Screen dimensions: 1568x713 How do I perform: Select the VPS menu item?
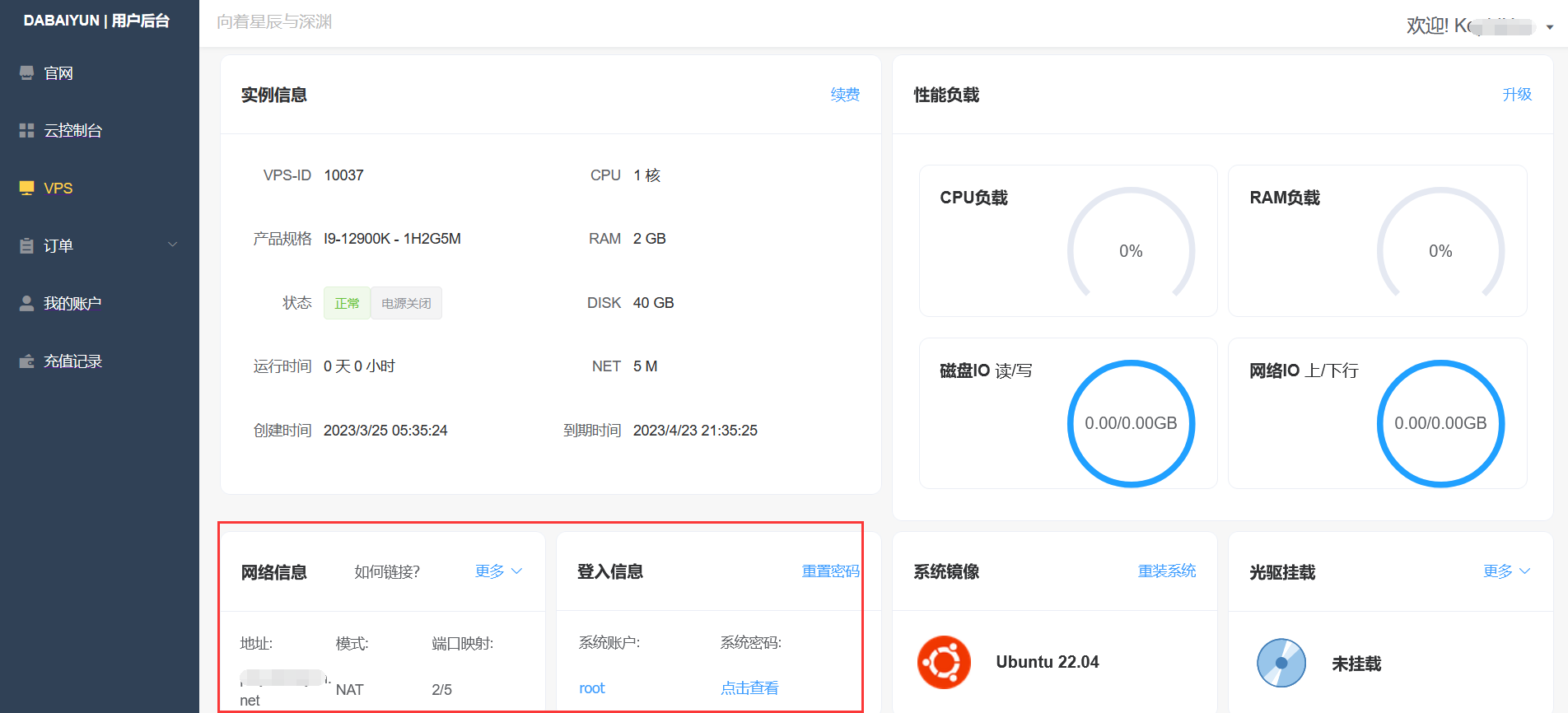[100, 188]
